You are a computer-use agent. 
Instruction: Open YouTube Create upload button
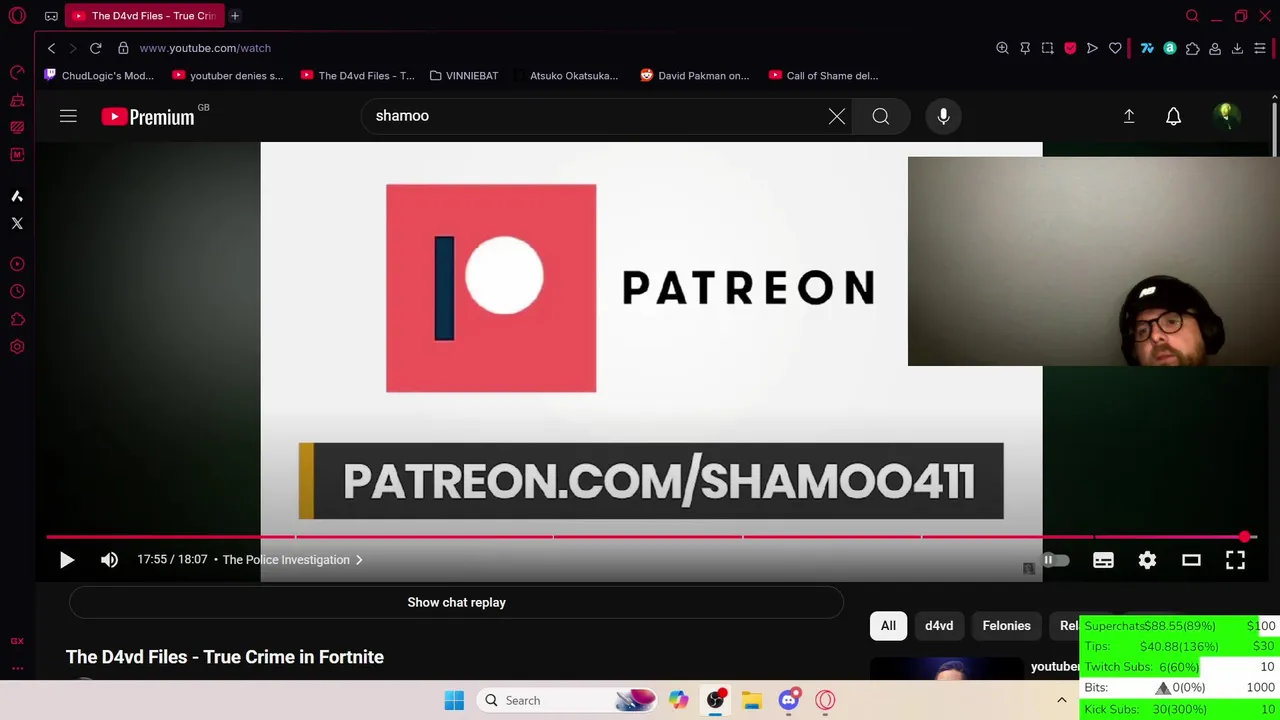pos(1129,117)
